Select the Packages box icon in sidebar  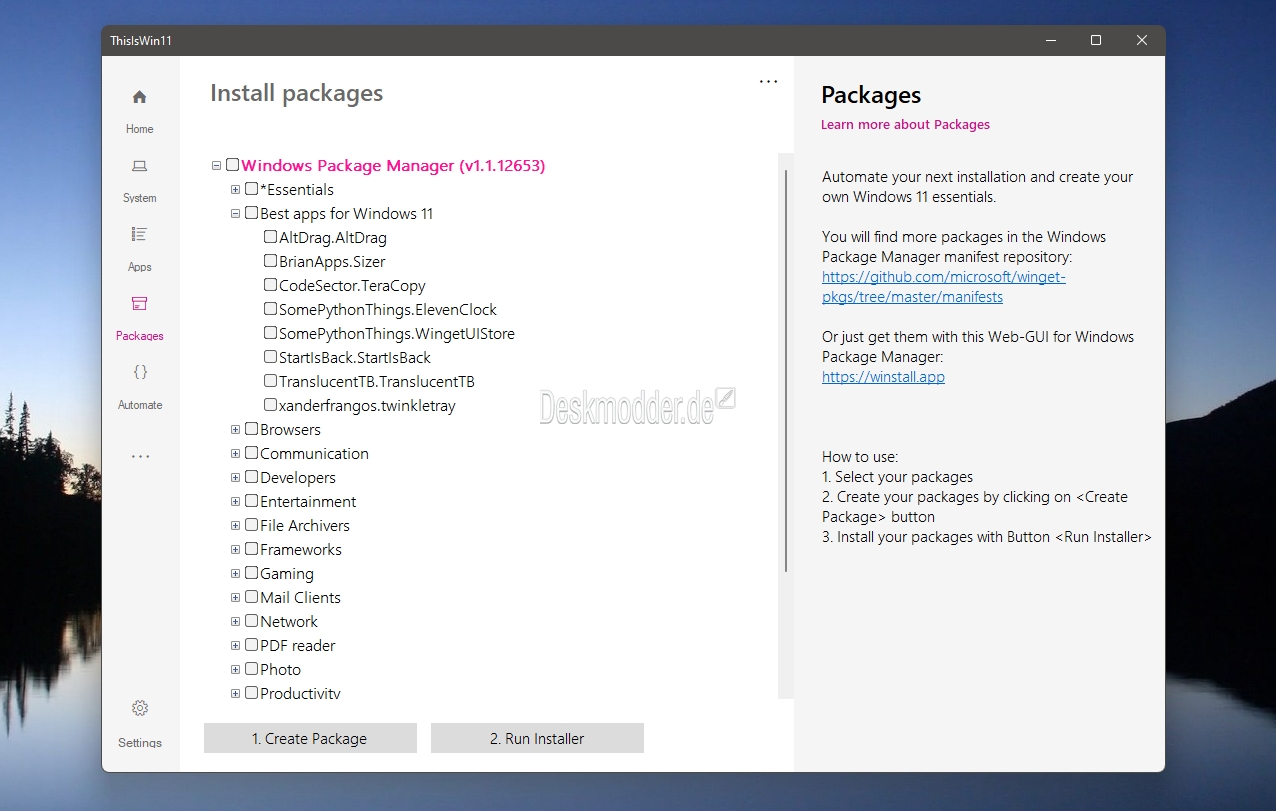(140, 304)
